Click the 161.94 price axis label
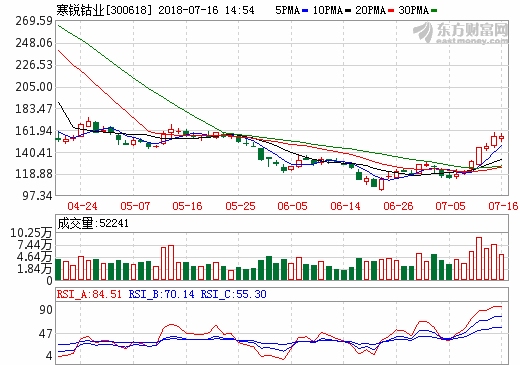The width and height of the screenshot is (520, 365). point(34,131)
